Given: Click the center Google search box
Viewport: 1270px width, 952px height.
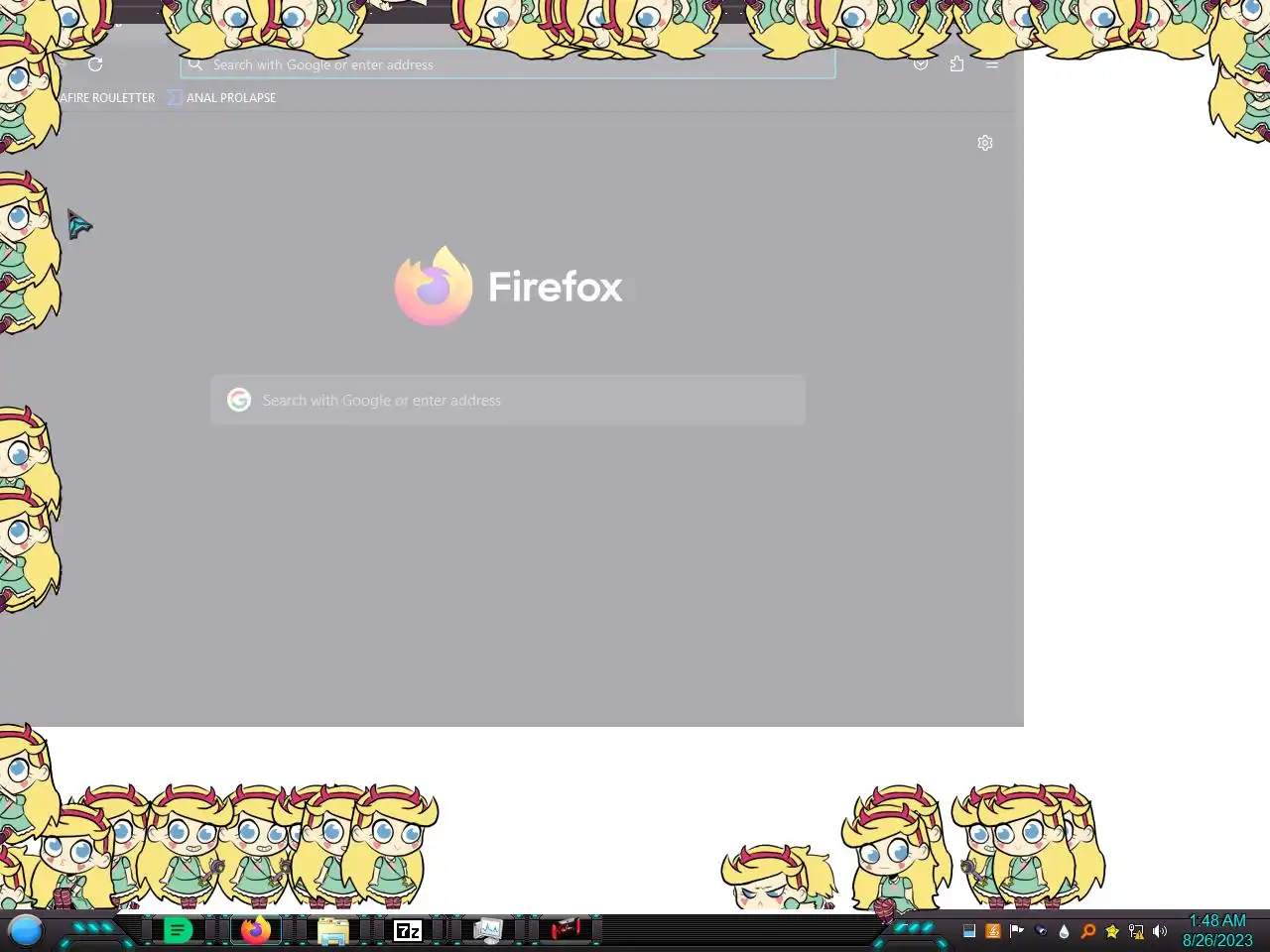Looking at the screenshot, I should 508,400.
